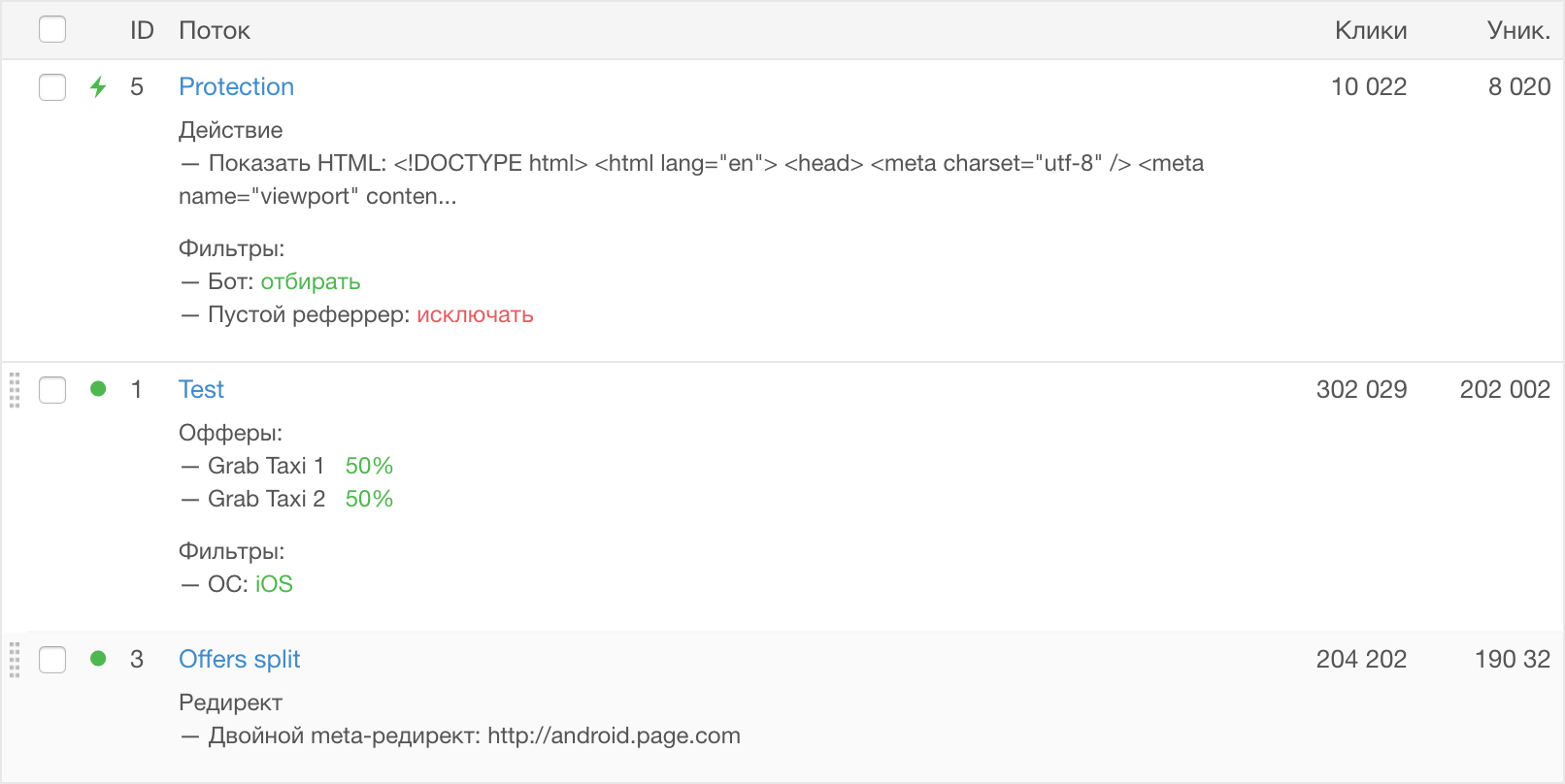1565x784 pixels.
Task: Sort by the Клики column header
Action: pyautogui.click(x=1371, y=30)
